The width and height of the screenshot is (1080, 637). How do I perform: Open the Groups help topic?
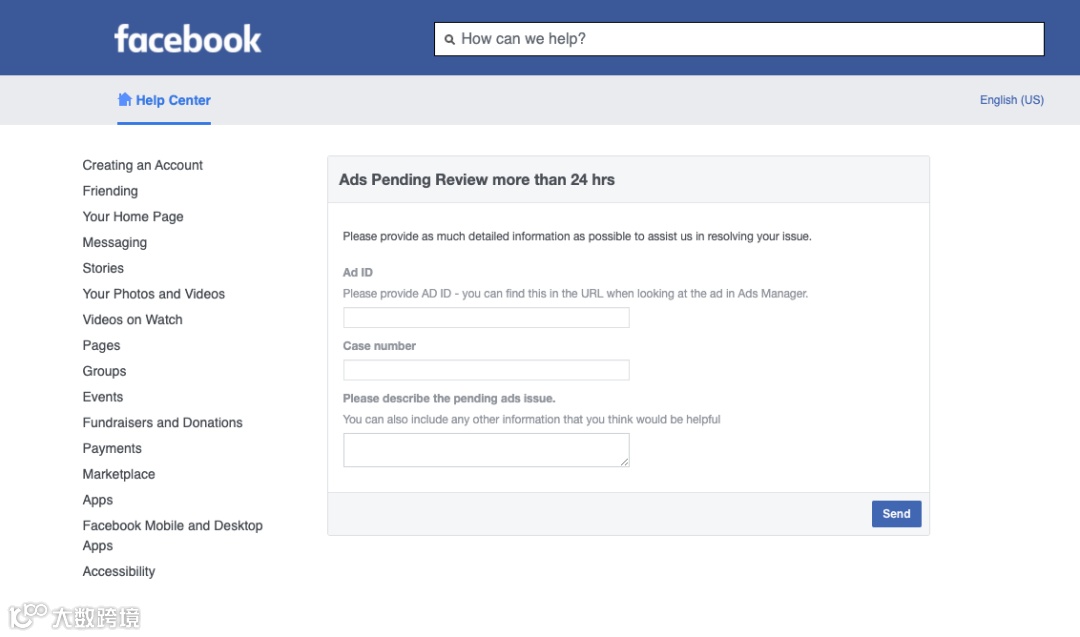tap(104, 371)
